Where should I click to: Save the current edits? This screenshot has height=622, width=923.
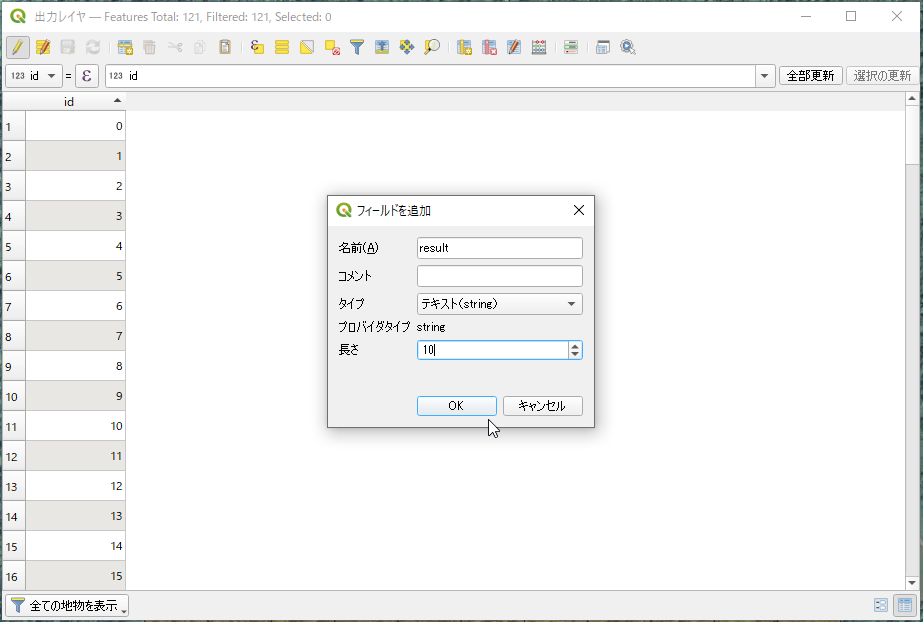pos(66,47)
